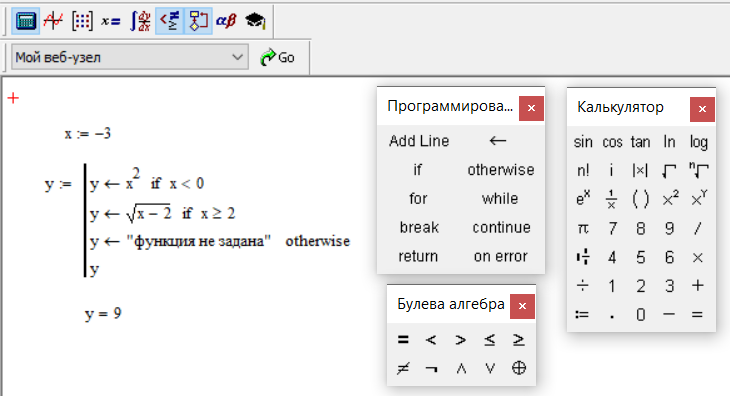Image resolution: width=730 pixels, height=396 pixels.
Task: Insert greater than or equal operator
Action: tap(519, 340)
